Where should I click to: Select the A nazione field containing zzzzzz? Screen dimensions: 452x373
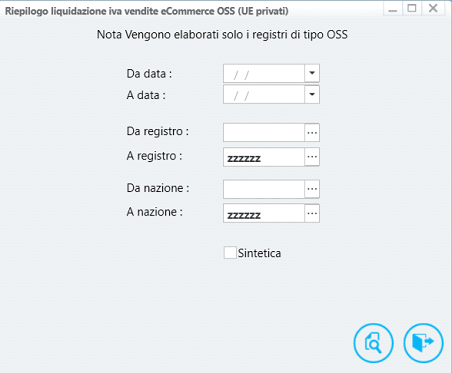[x=264, y=213]
